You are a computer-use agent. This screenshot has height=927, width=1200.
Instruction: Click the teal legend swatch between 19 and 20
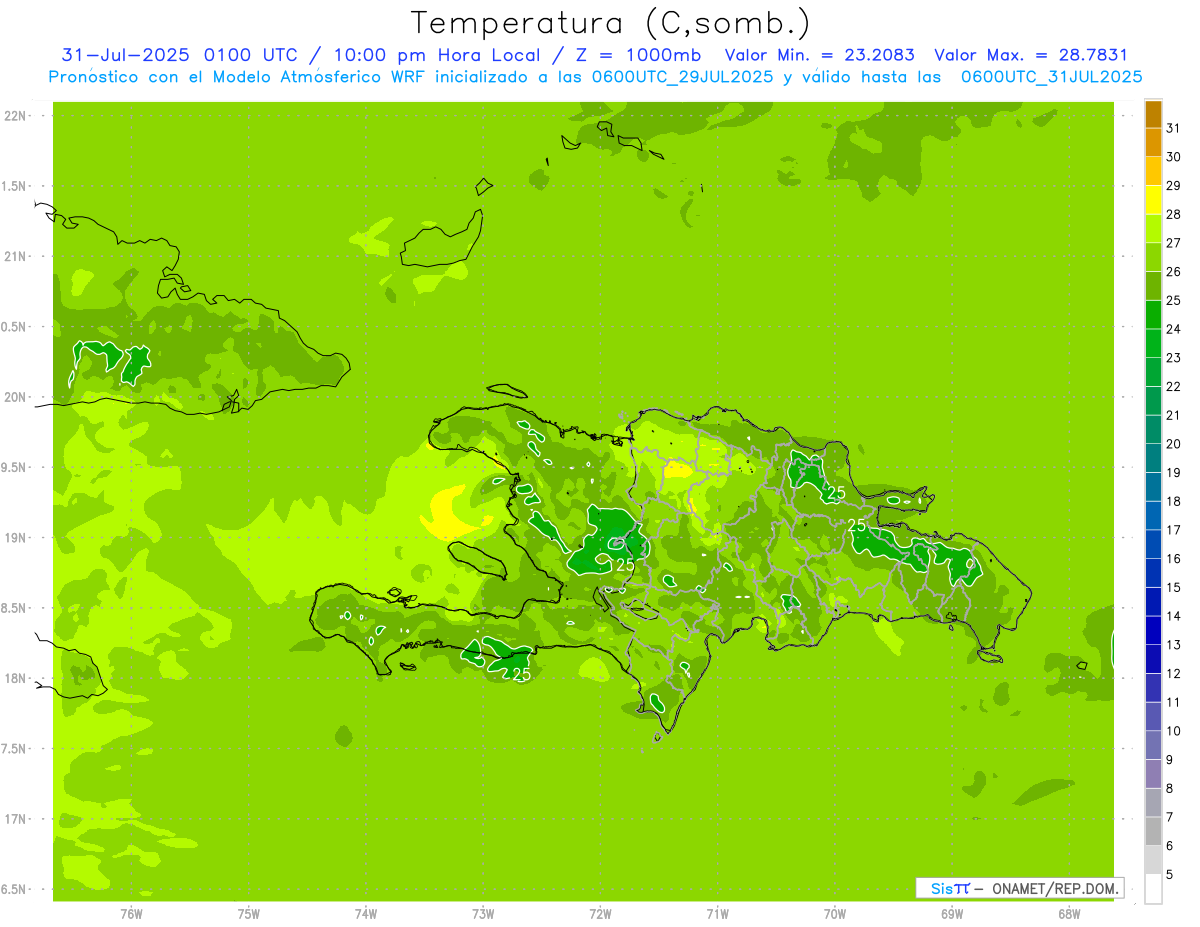pos(1153,458)
